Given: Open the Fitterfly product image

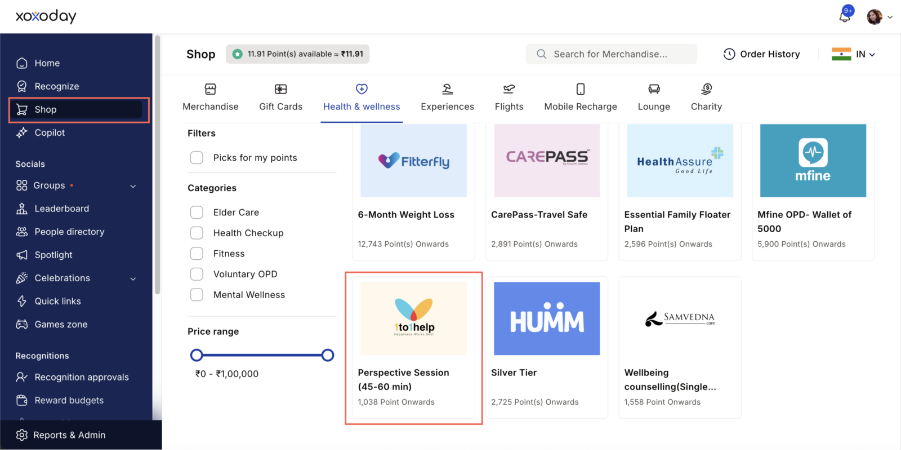Looking at the screenshot, I should point(414,160).
